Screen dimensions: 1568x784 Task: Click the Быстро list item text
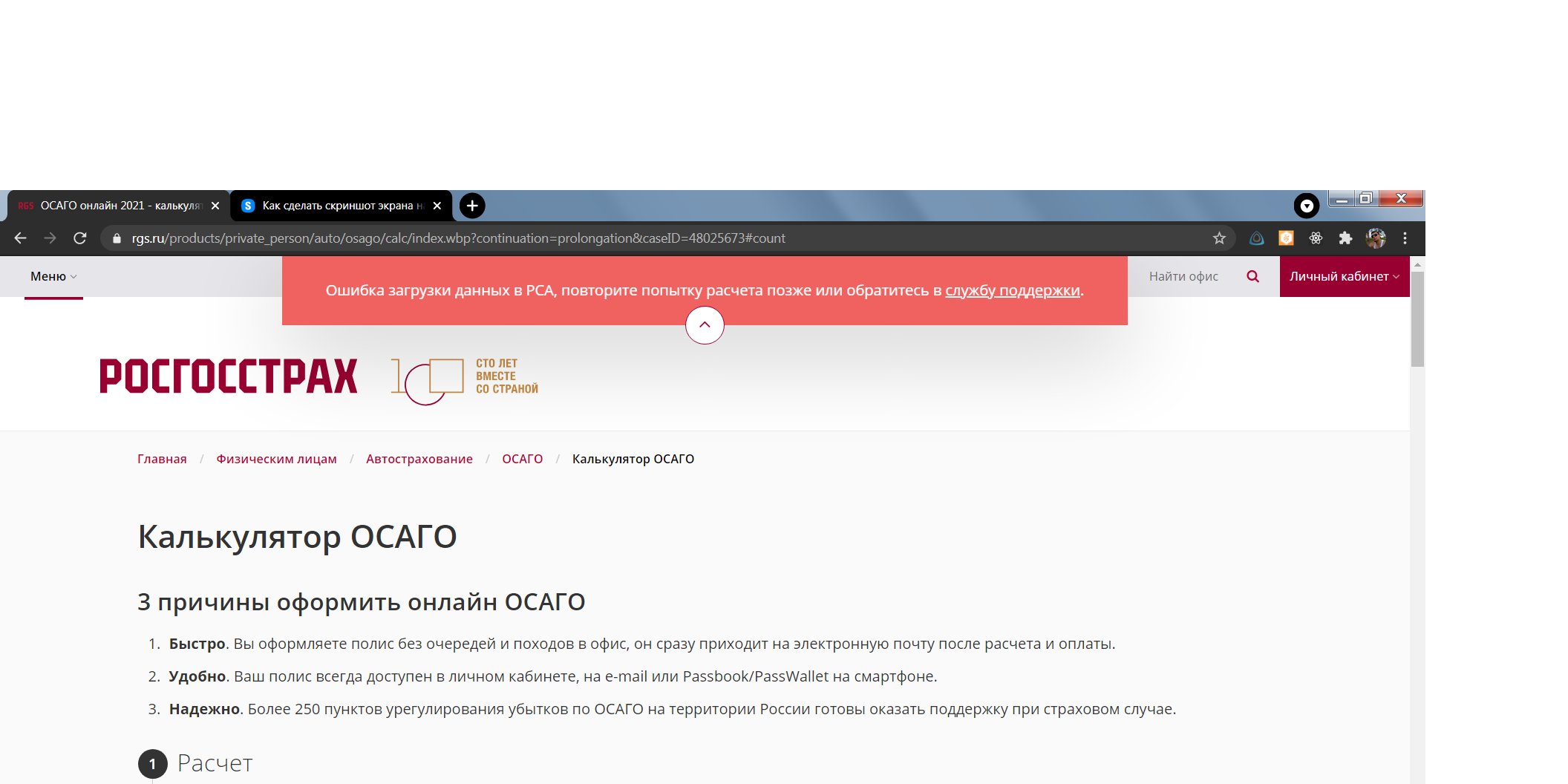pyautogui.click(x=642, y=644)
